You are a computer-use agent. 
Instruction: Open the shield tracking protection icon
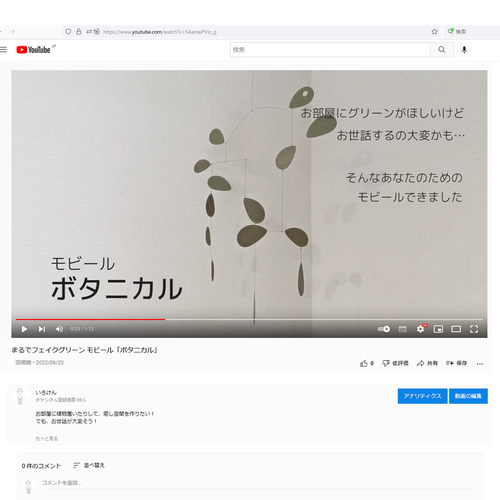[x=68, y=32]
